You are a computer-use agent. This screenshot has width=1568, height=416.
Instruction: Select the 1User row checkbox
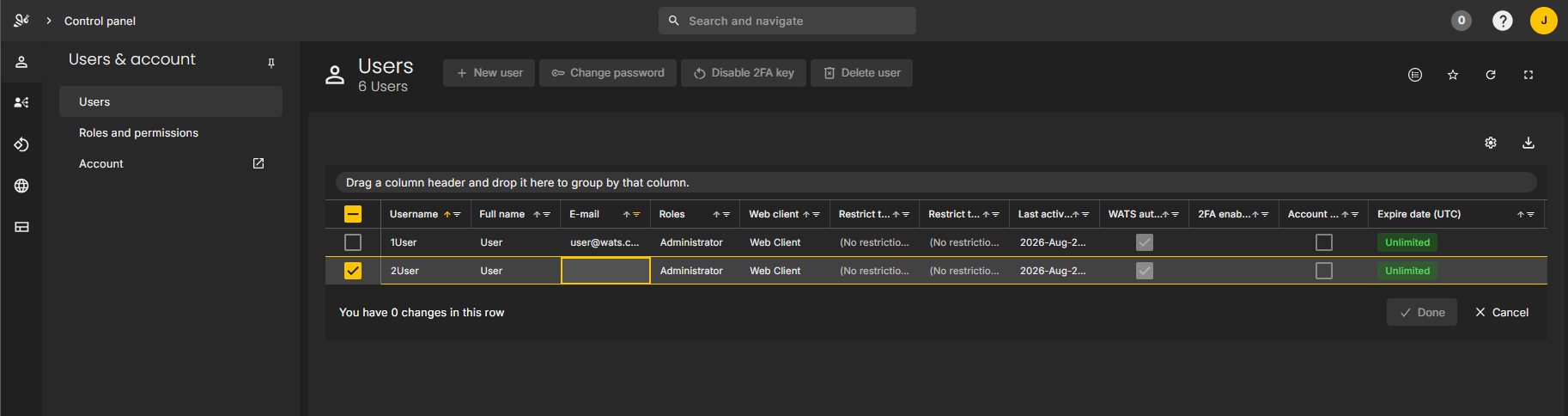pyautogui.click(x=353, y=242)
